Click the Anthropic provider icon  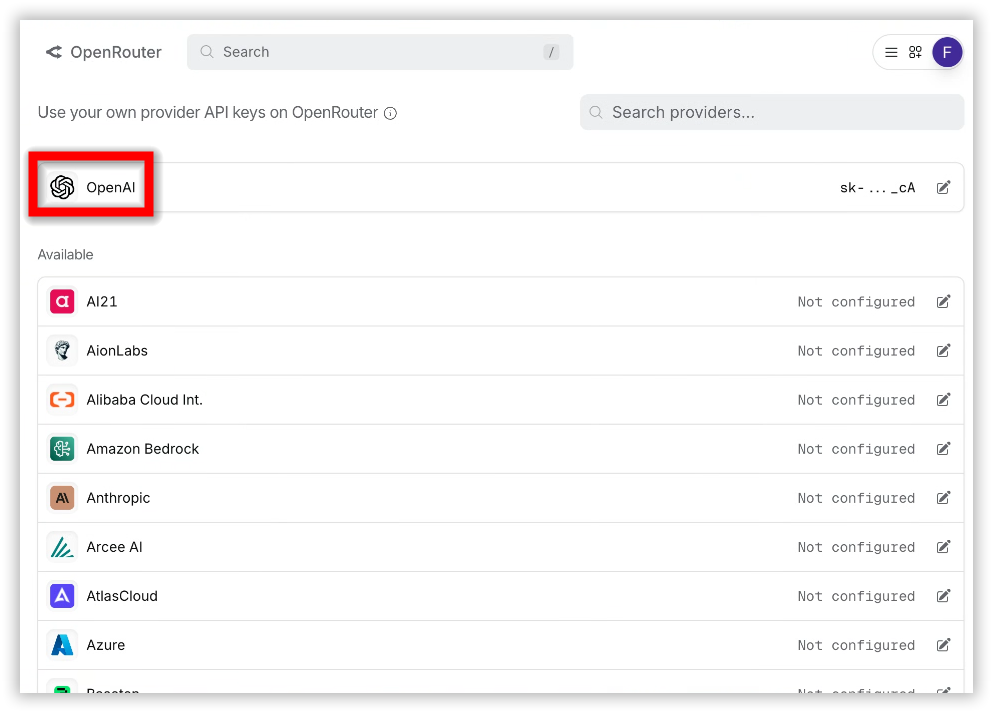pyautogui.click(x=62, y=497)
